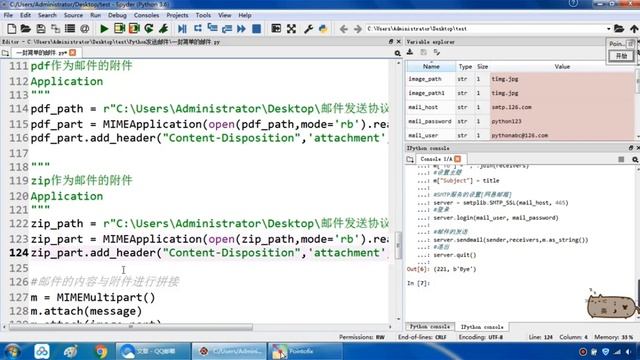Select the mail_host variable row
Screen dimensions: 640x360
520,107
